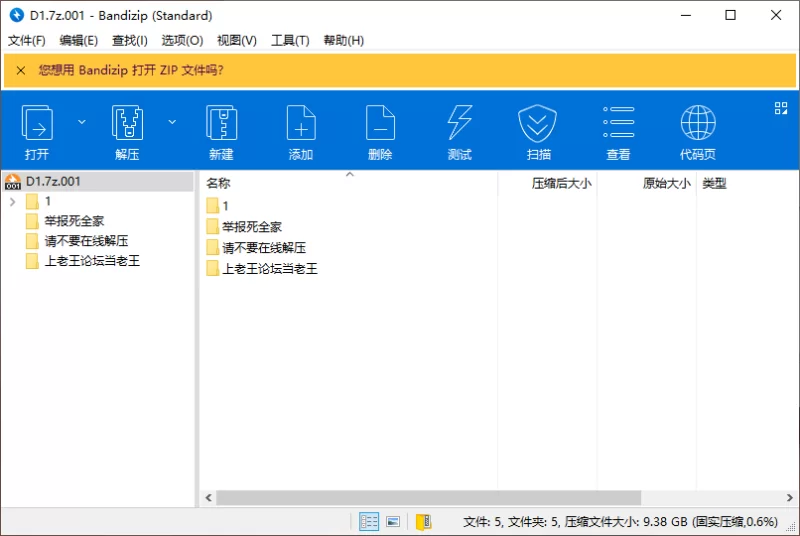Image resolution: width=800 pixels, height=536 pixels.
Task: Select 举报死全家 in the tree pane
Action: coord(65,221)
